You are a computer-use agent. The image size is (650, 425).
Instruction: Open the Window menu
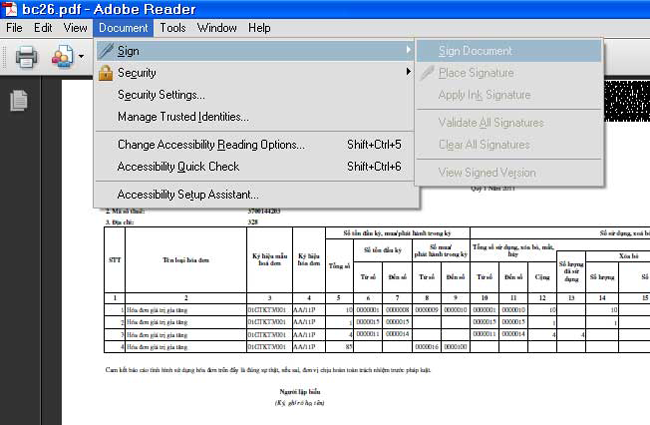coord(217,28)
